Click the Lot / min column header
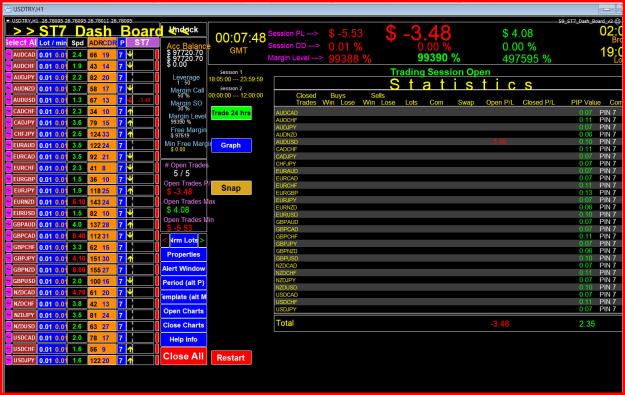 click(x=52, y=43)
